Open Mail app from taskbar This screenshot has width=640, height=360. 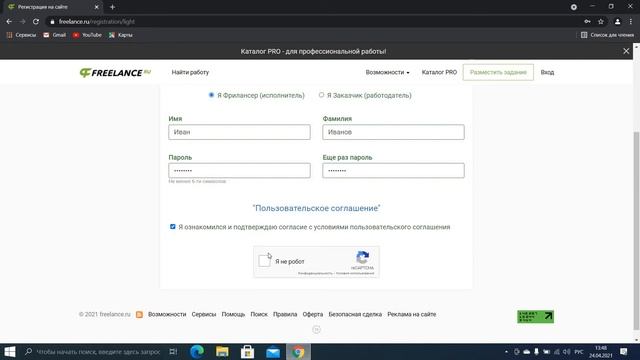(x=273, y=351)
